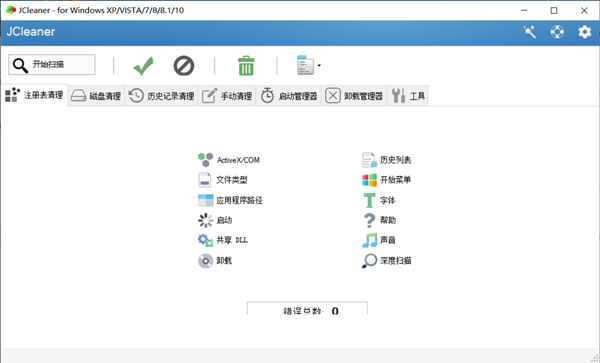The height and width of the screenshot is (363, 600).
Task: Click the 启动 spinner icon
Action: point(205,220)
